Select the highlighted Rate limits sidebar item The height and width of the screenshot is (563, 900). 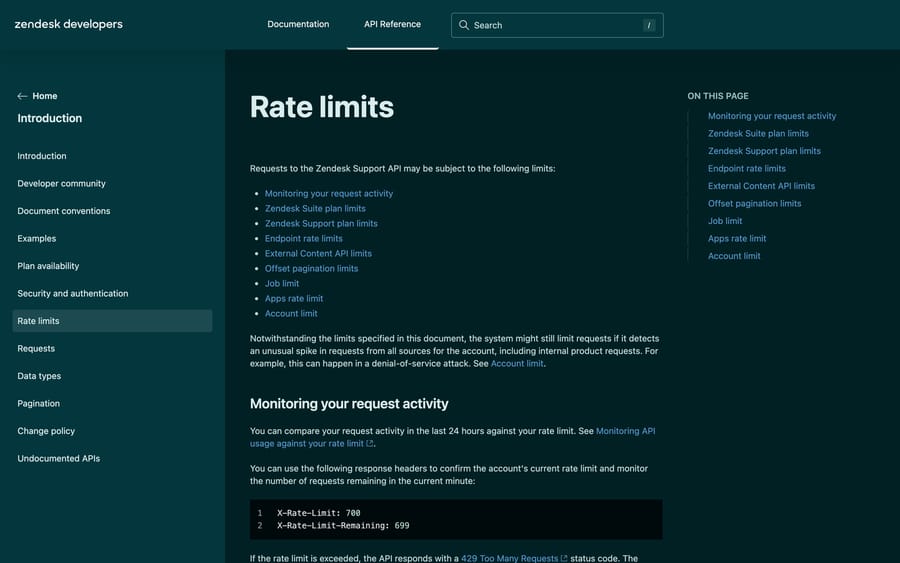click(112, 321)
